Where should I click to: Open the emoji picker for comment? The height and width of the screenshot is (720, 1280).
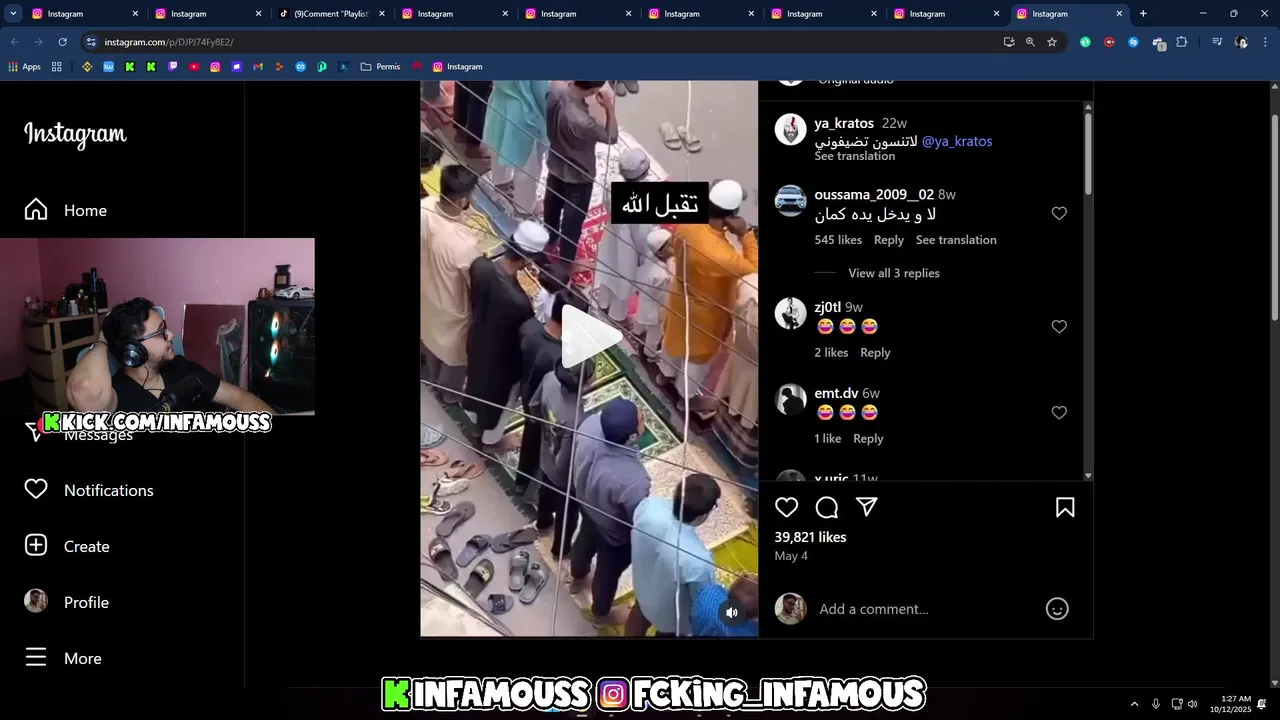[x=1057, y=608]
